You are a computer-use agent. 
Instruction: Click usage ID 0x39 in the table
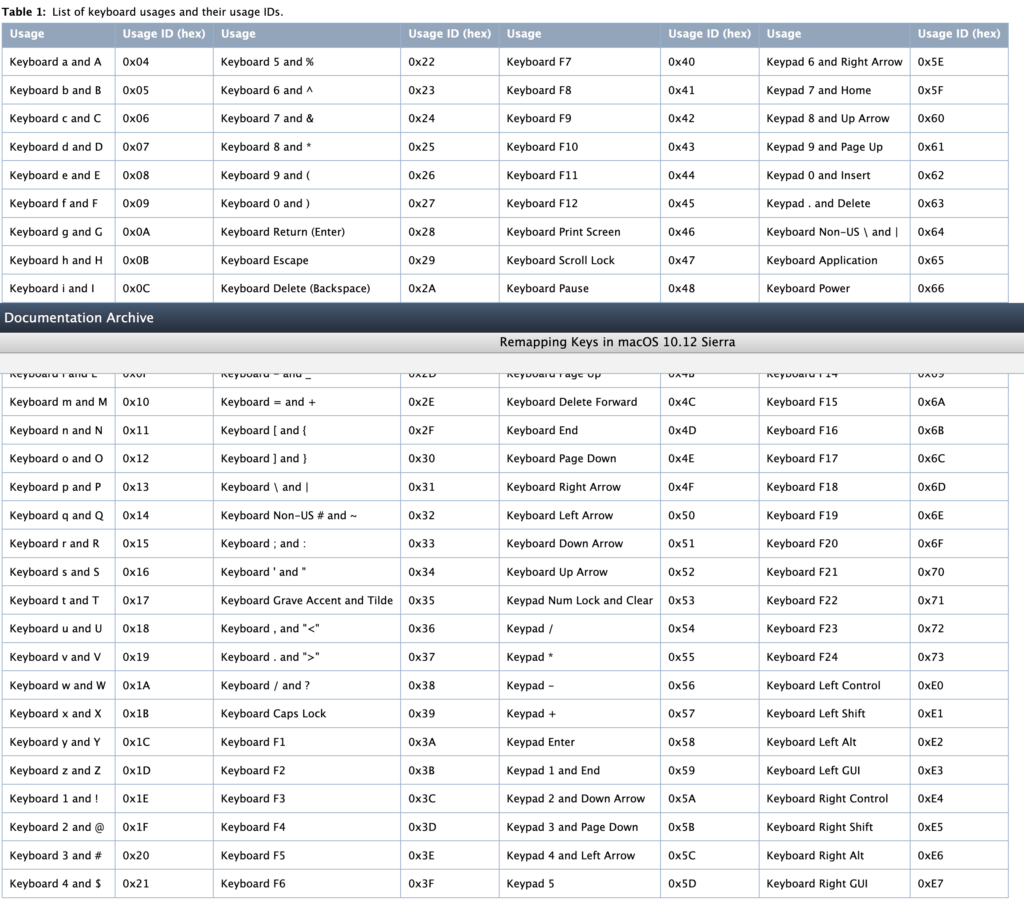(x=421, y=714)
